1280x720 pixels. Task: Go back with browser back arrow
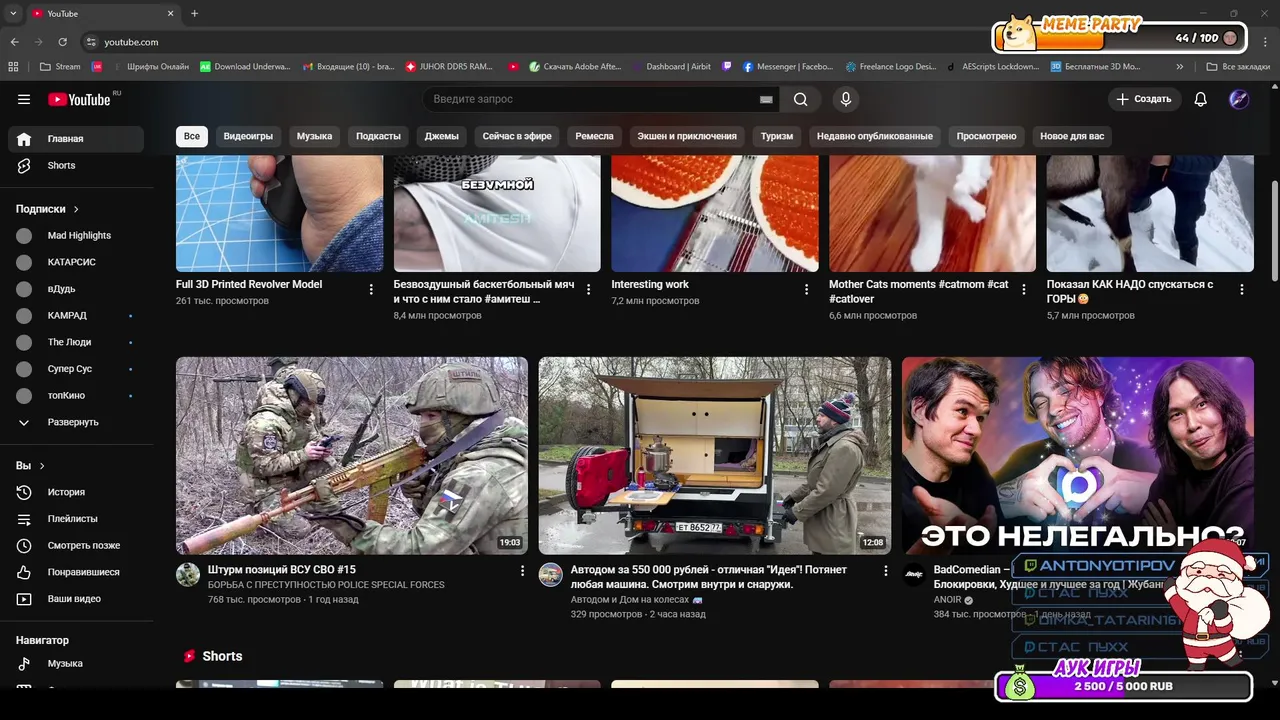[x=14, y=42]
